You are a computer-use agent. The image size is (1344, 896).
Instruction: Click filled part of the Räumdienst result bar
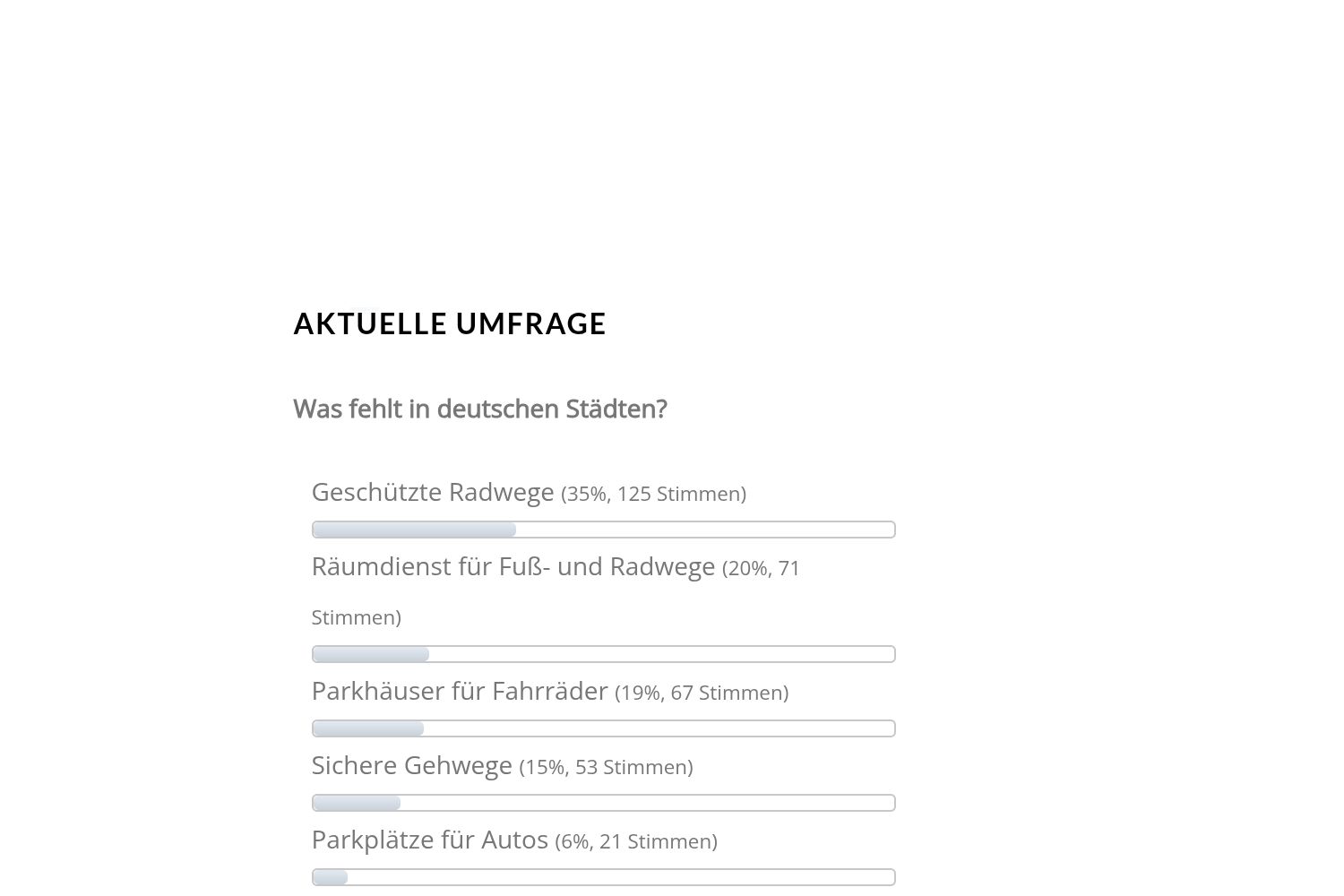(371, 654)
